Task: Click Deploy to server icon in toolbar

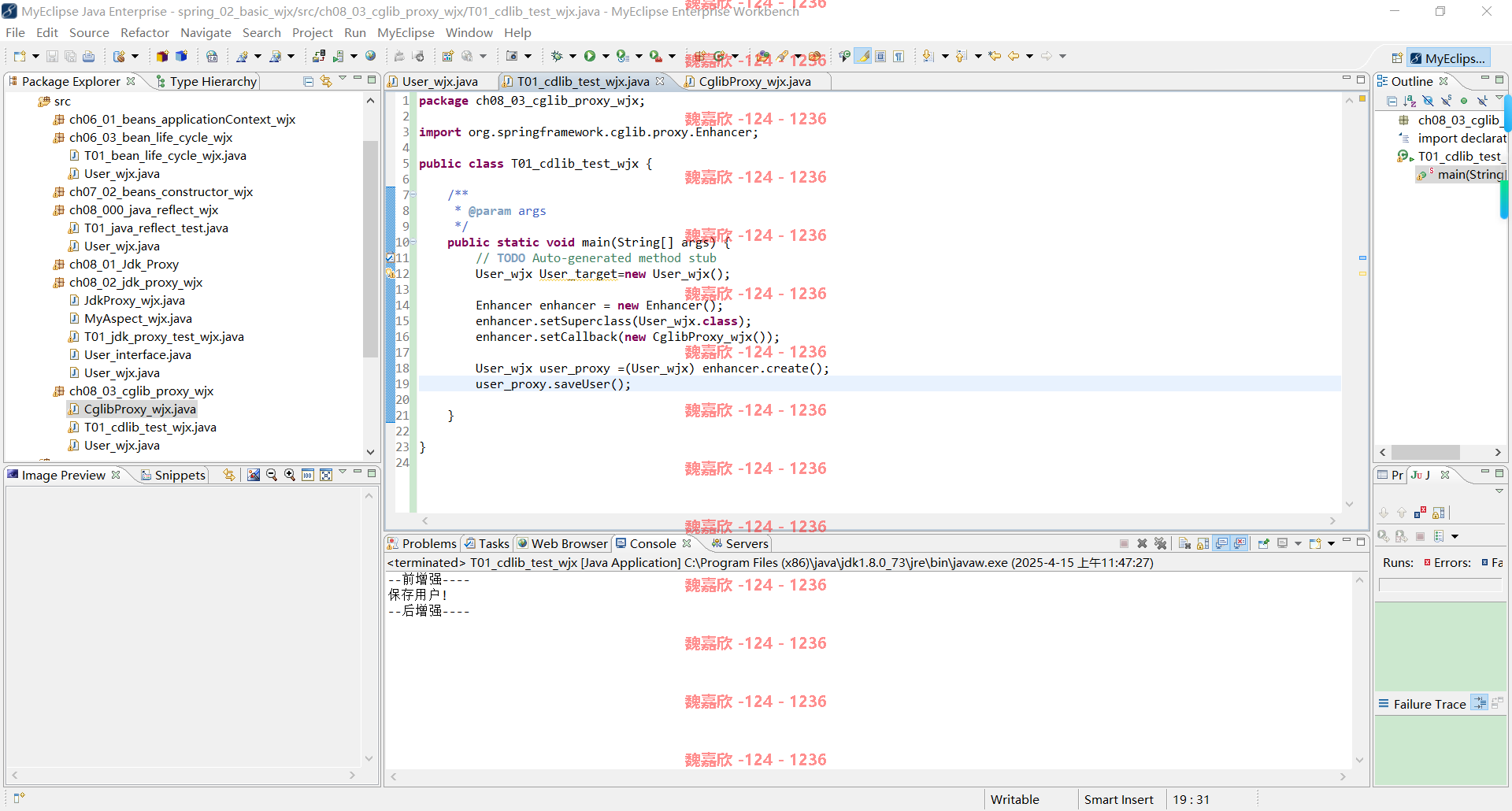Action: (319, 56)
